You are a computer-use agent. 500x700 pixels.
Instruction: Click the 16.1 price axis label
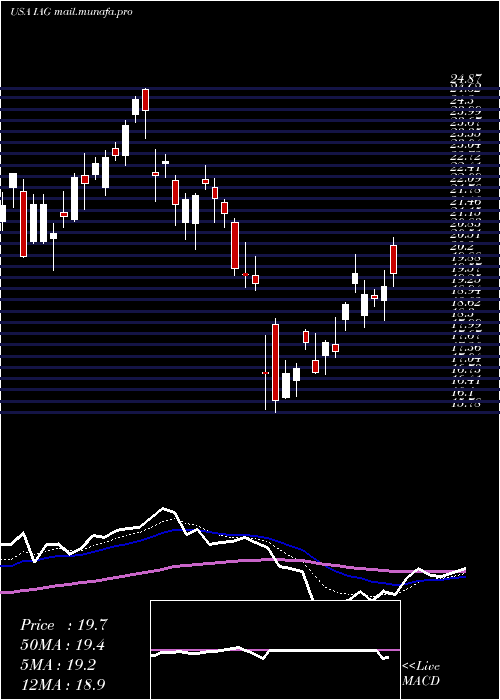point(462,394)
